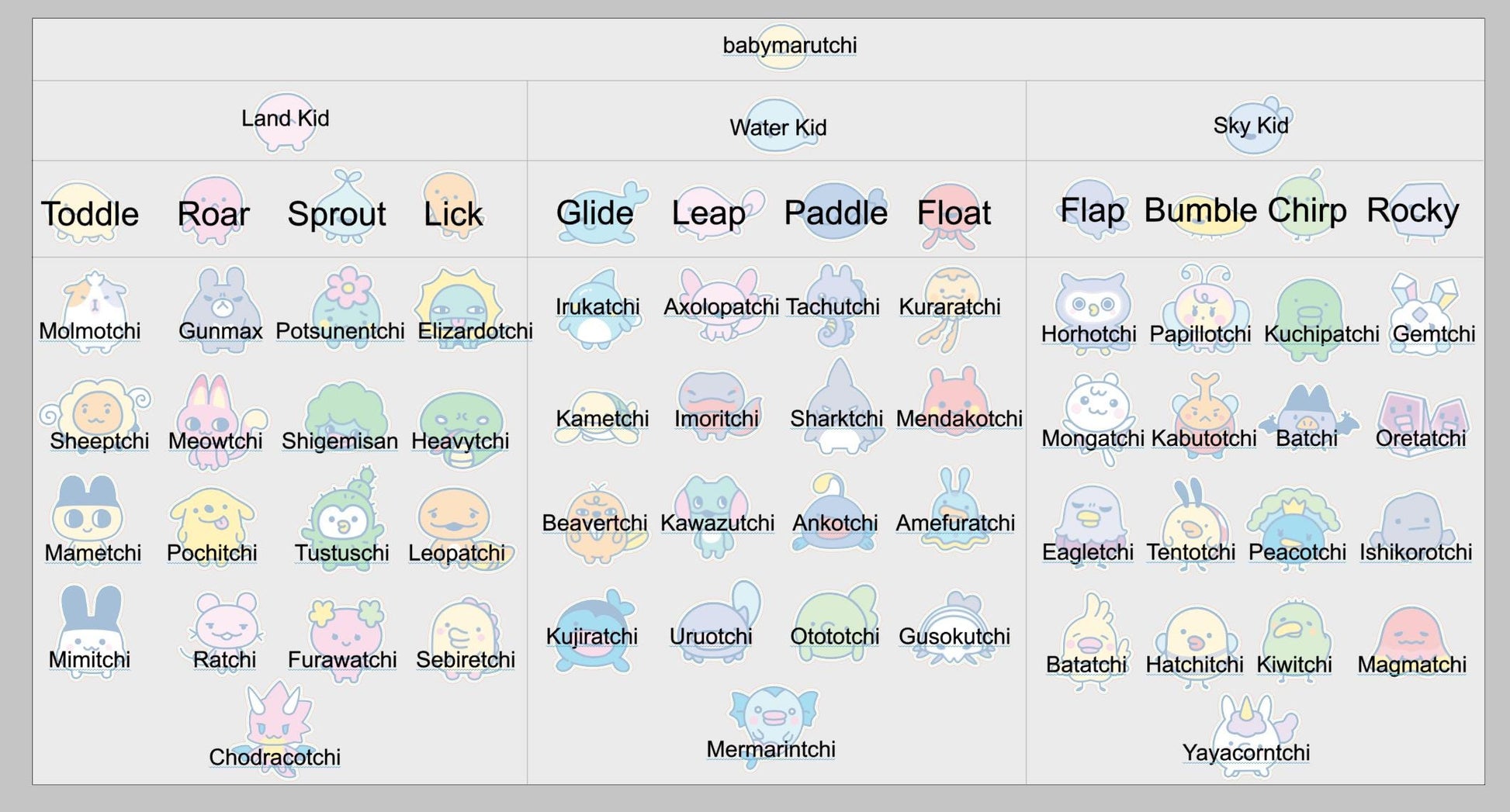Select the Water Kid character icon

pos(778,127)
